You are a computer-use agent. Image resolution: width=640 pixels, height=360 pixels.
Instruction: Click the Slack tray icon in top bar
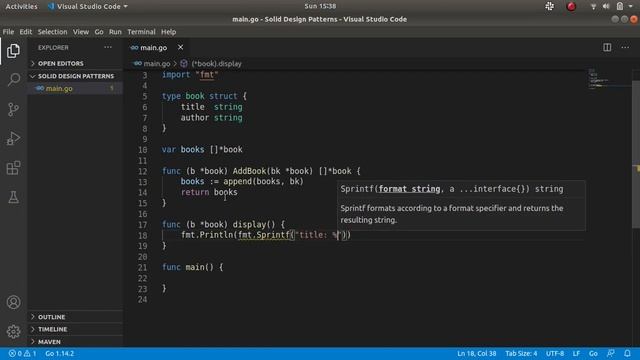tap(550, 6)
